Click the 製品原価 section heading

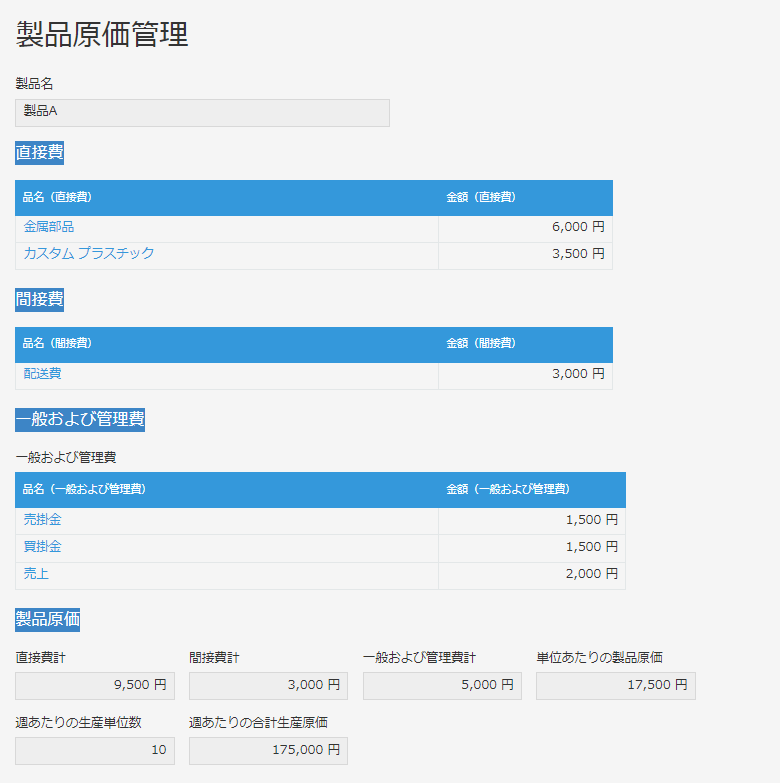click(x=47, y=619)
